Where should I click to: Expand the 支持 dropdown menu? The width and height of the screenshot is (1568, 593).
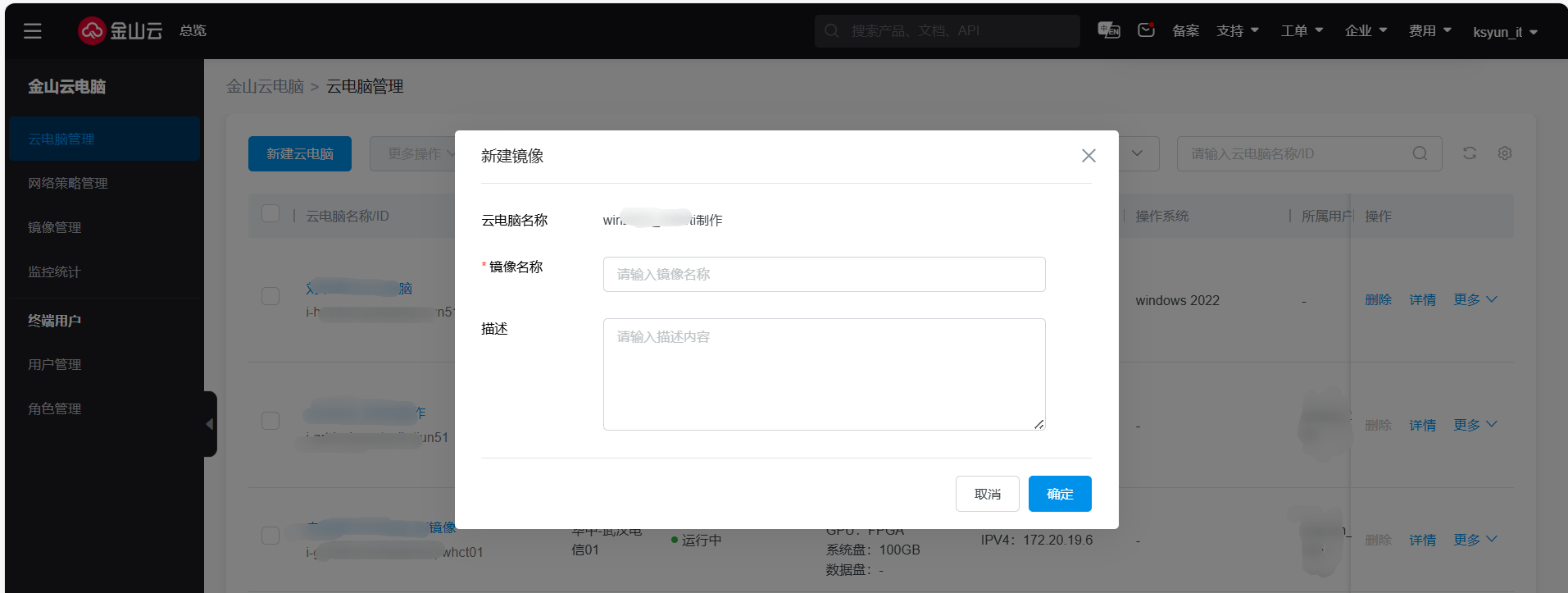tap(1237, 31)
